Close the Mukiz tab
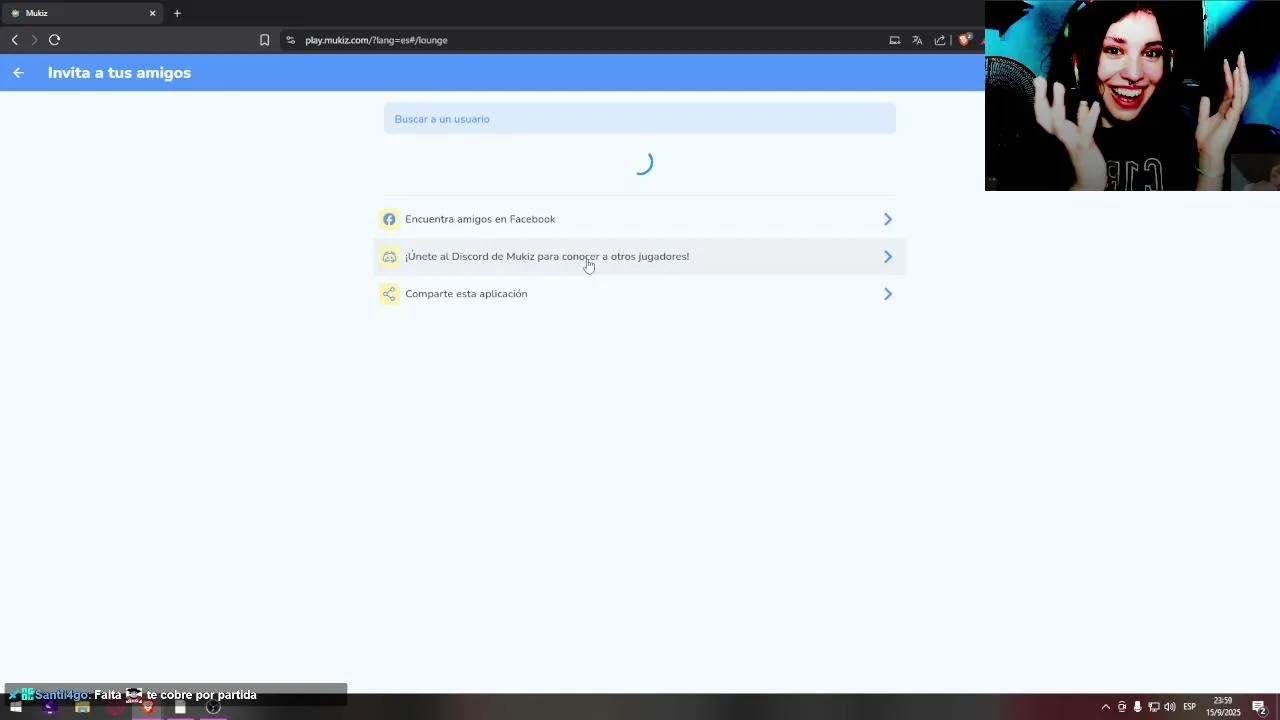1280x720 pixels. [x=152, y=13]
